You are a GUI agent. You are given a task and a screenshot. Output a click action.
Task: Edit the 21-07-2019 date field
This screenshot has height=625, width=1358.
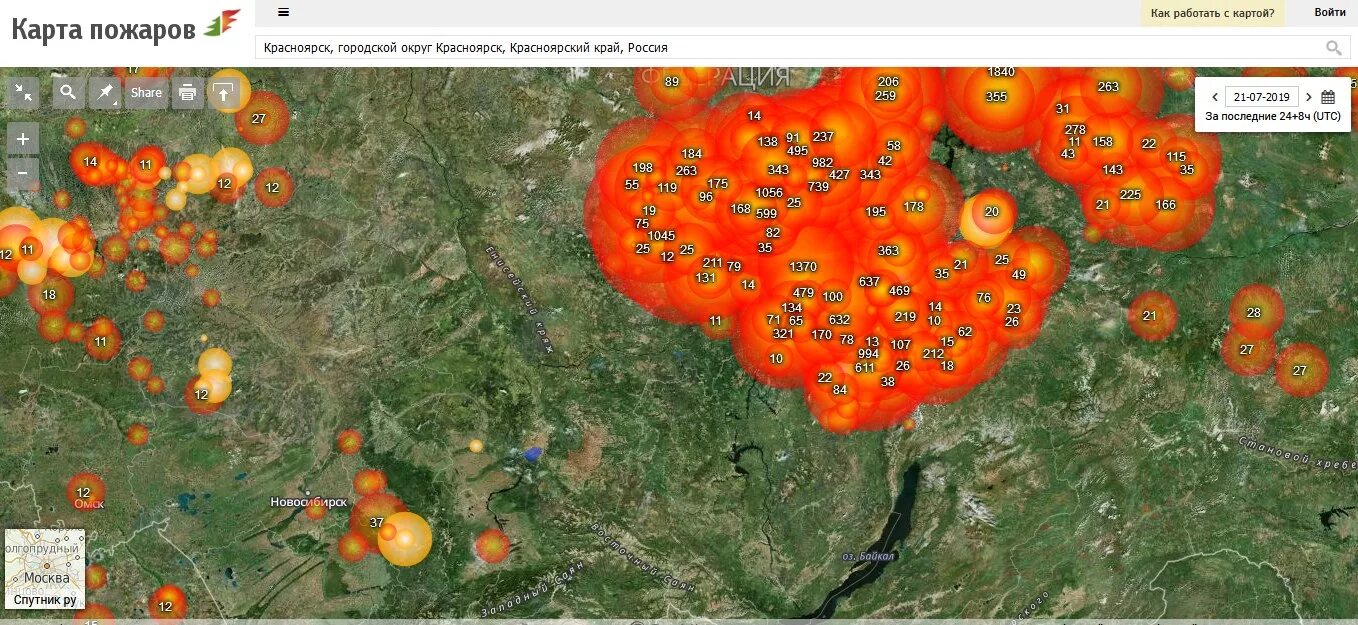point(1261,97)
